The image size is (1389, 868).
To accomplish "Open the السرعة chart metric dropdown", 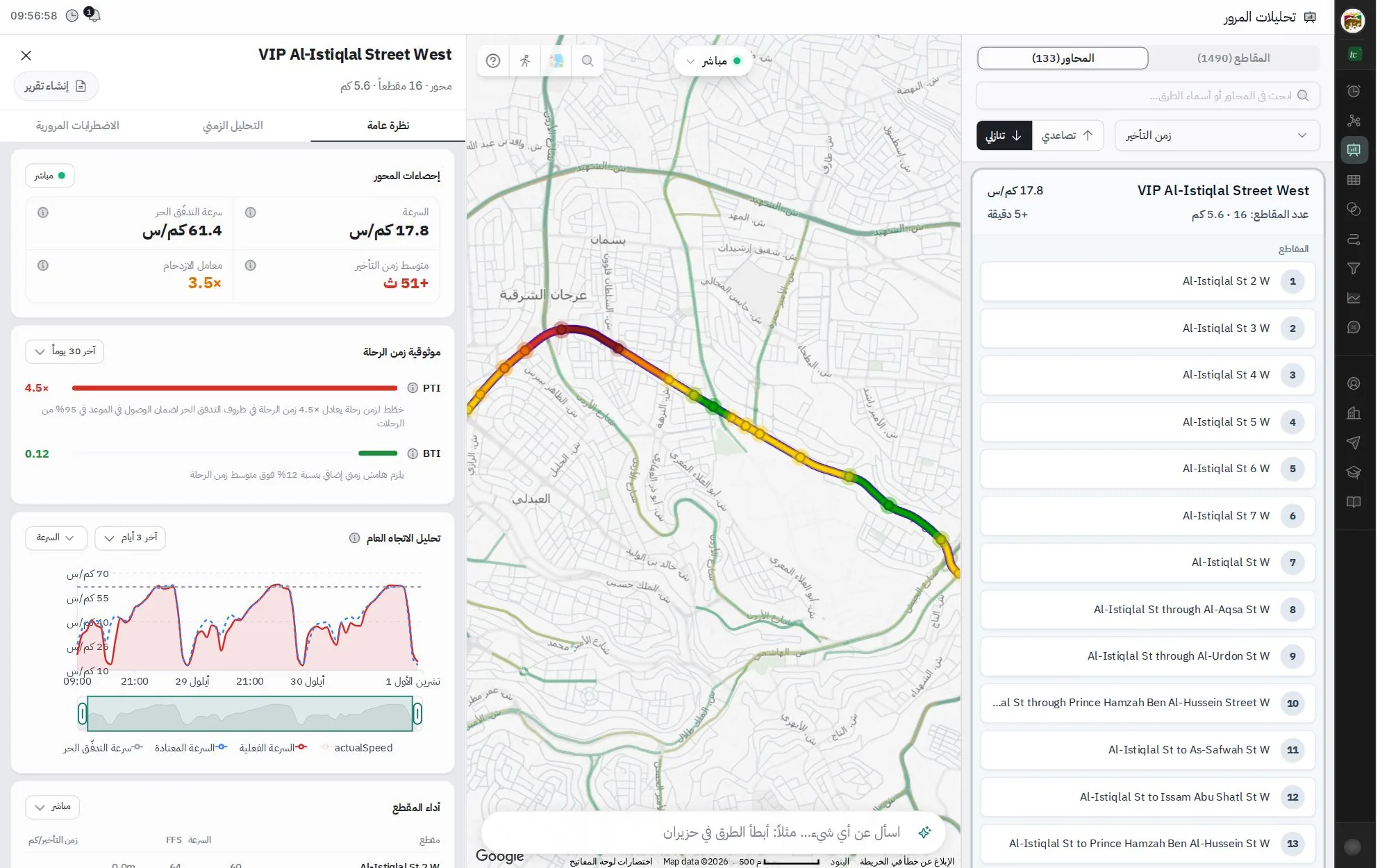I will coord(56,537).
